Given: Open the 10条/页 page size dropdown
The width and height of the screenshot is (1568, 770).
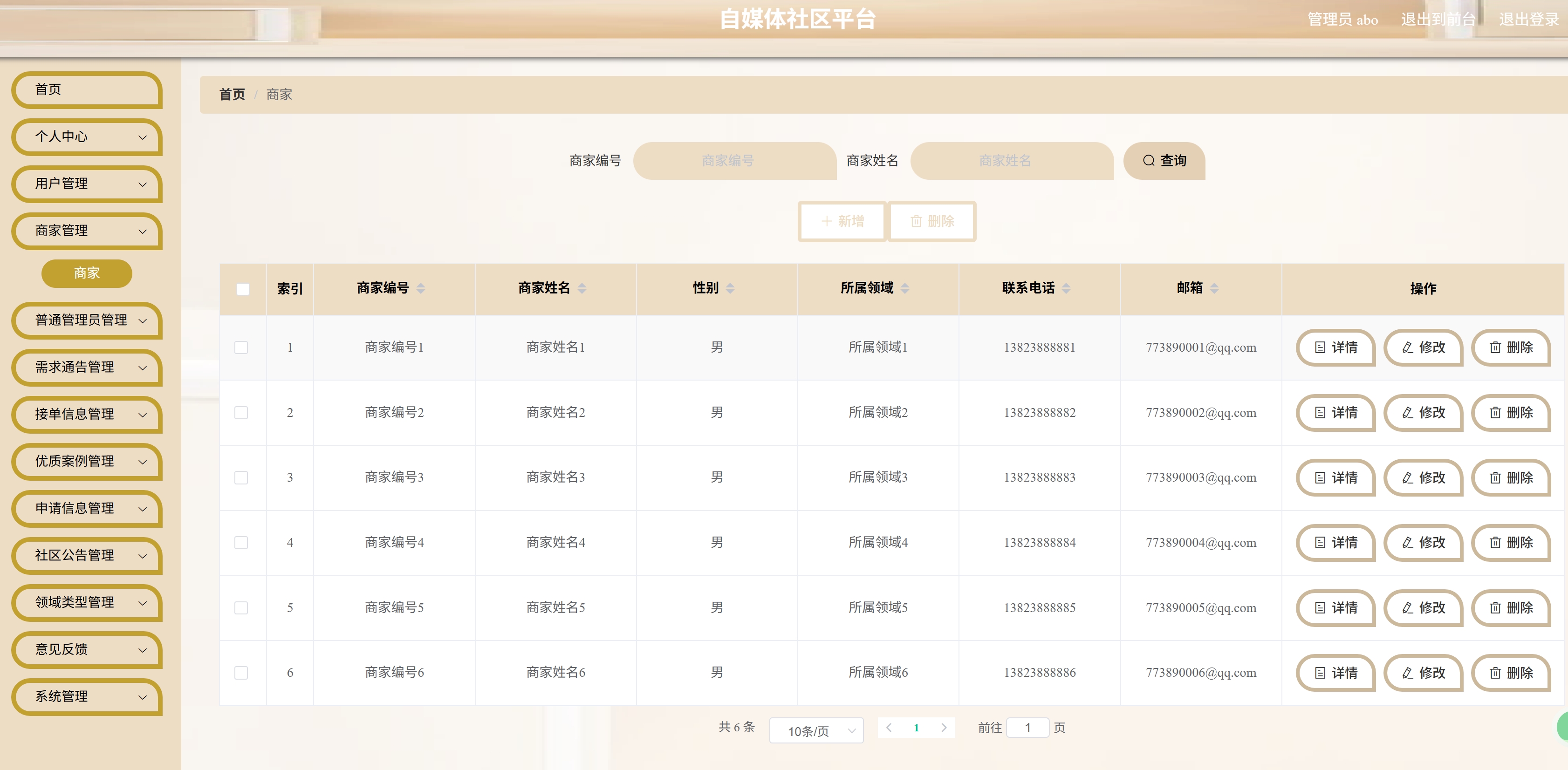Looking at the screenshot, I should click(x=816, y=730).
